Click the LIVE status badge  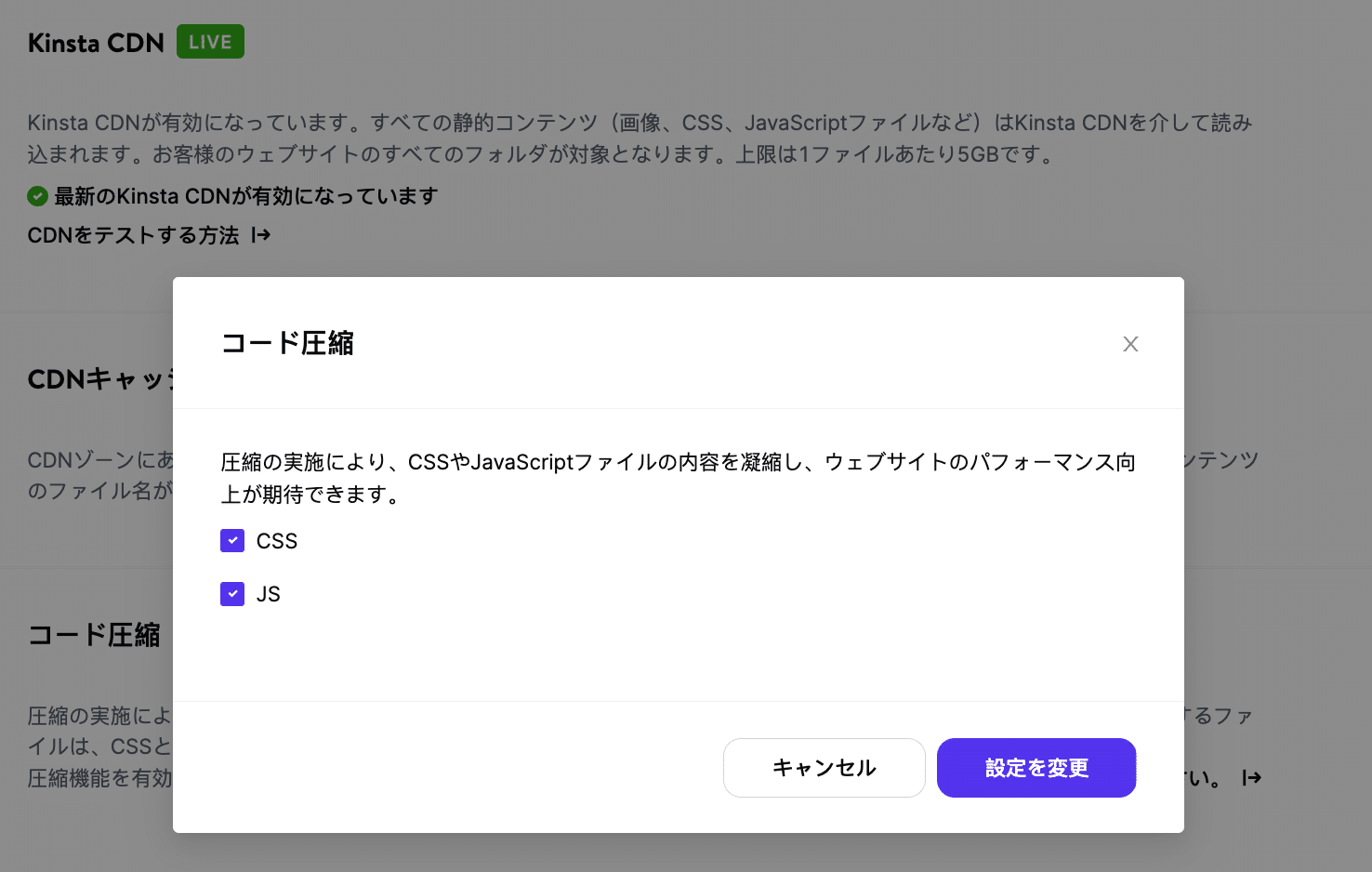(x=209, y=41)
